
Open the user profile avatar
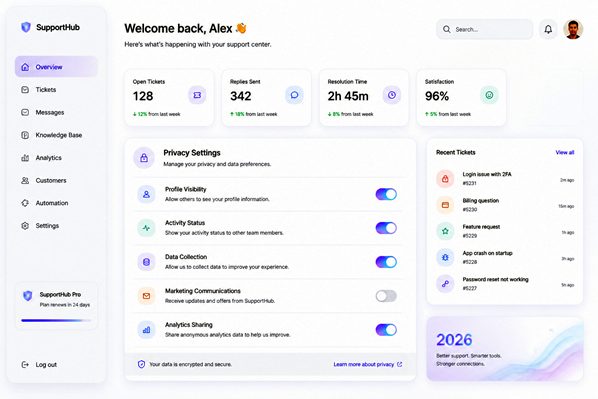tap(573, 29)
